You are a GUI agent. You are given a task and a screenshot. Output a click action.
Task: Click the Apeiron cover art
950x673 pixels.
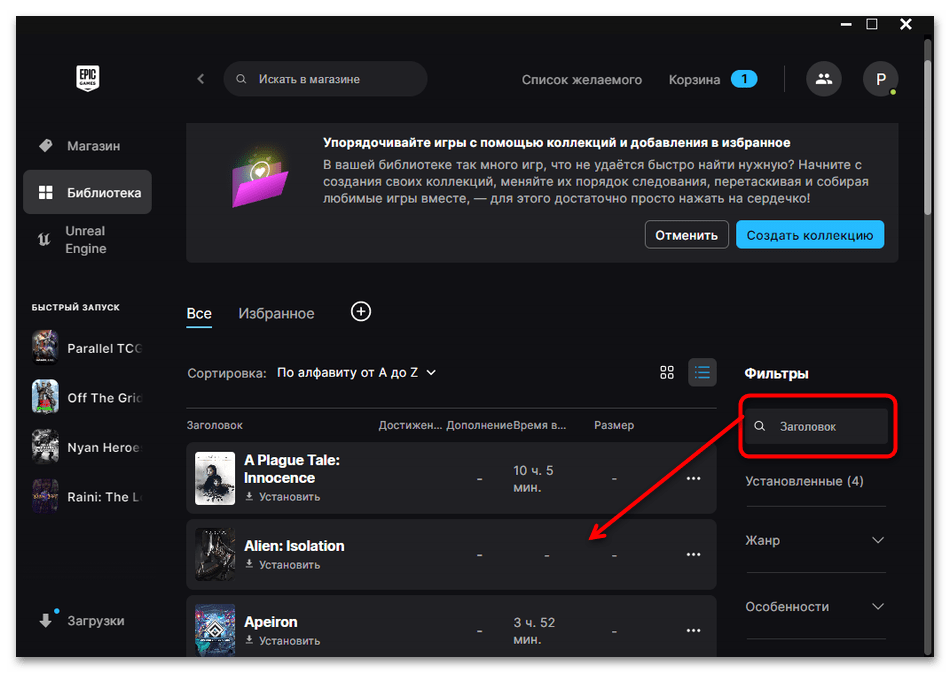215,630
